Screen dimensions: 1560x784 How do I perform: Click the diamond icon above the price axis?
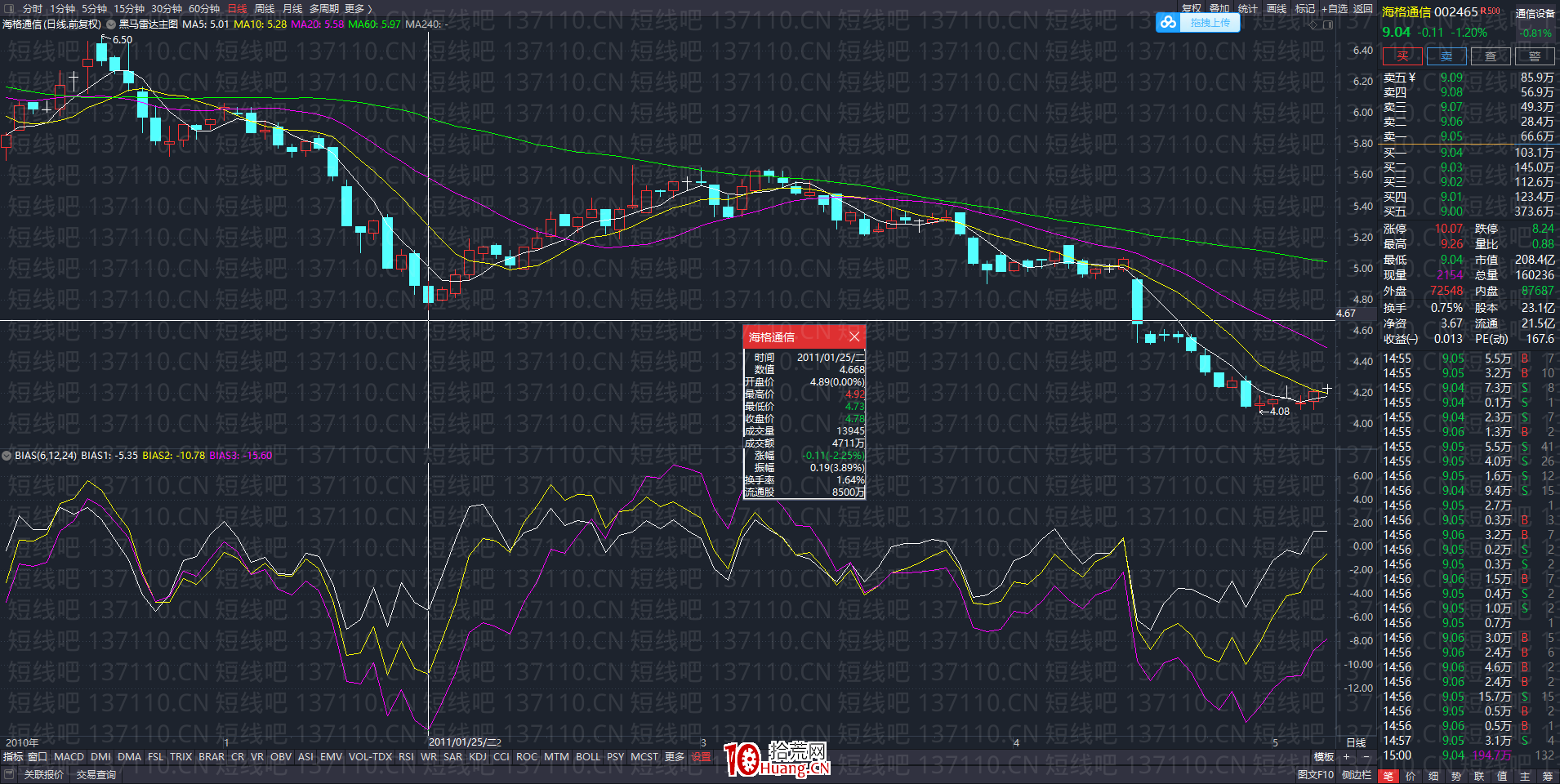coord(1314,24)
